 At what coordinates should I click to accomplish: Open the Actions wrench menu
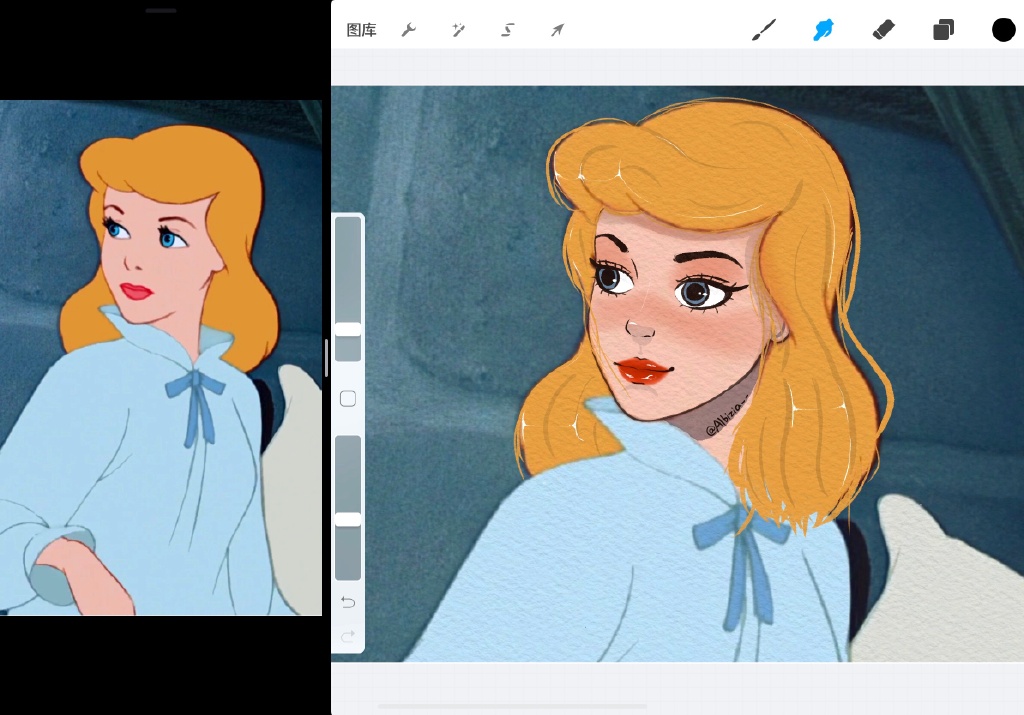(408, 30)
